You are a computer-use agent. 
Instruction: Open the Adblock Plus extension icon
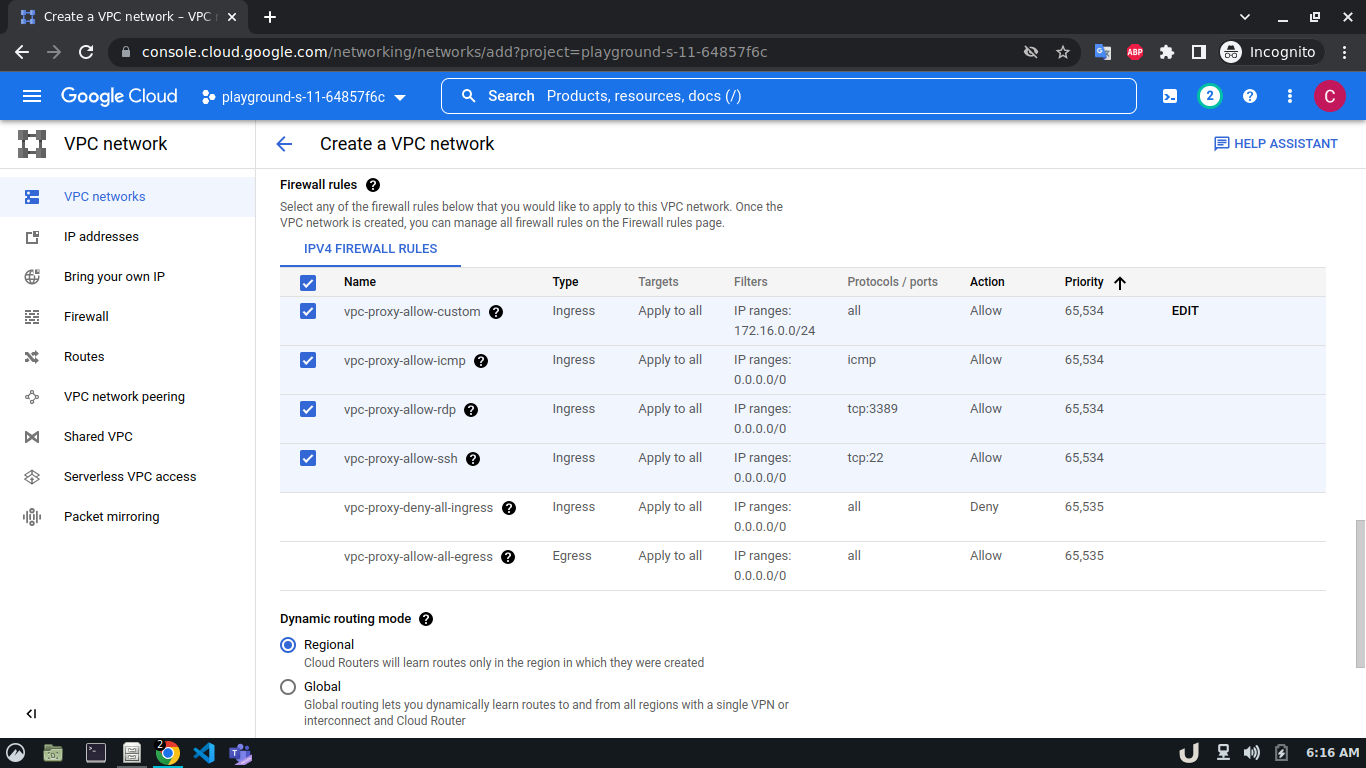[x=1135, y=52]
